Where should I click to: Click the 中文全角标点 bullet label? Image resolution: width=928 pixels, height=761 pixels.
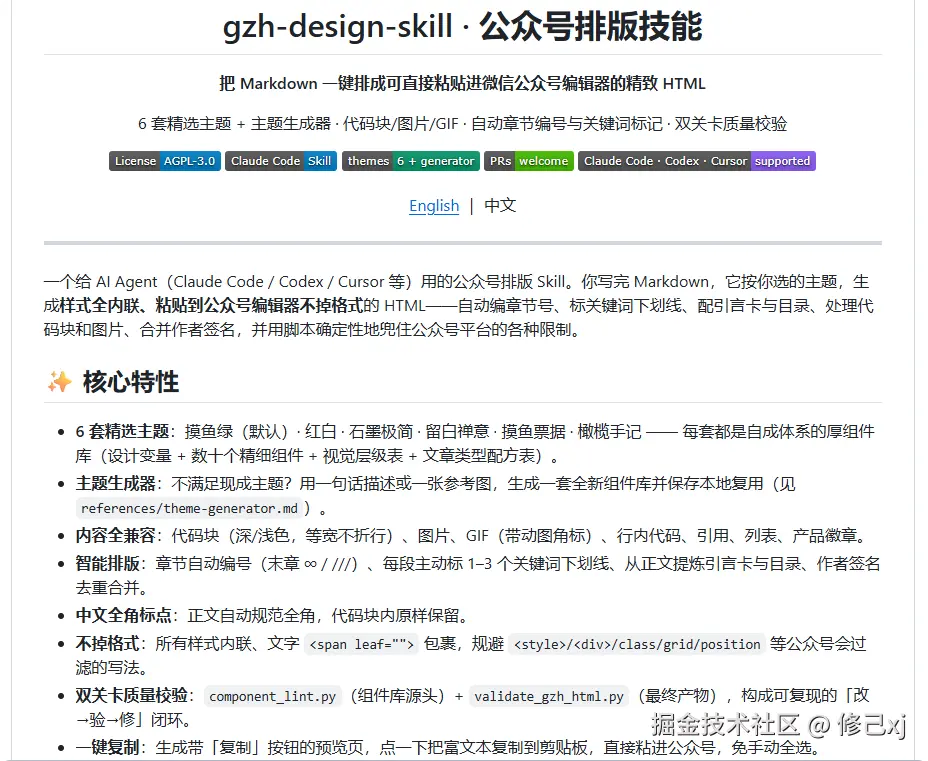coord(124,615)
